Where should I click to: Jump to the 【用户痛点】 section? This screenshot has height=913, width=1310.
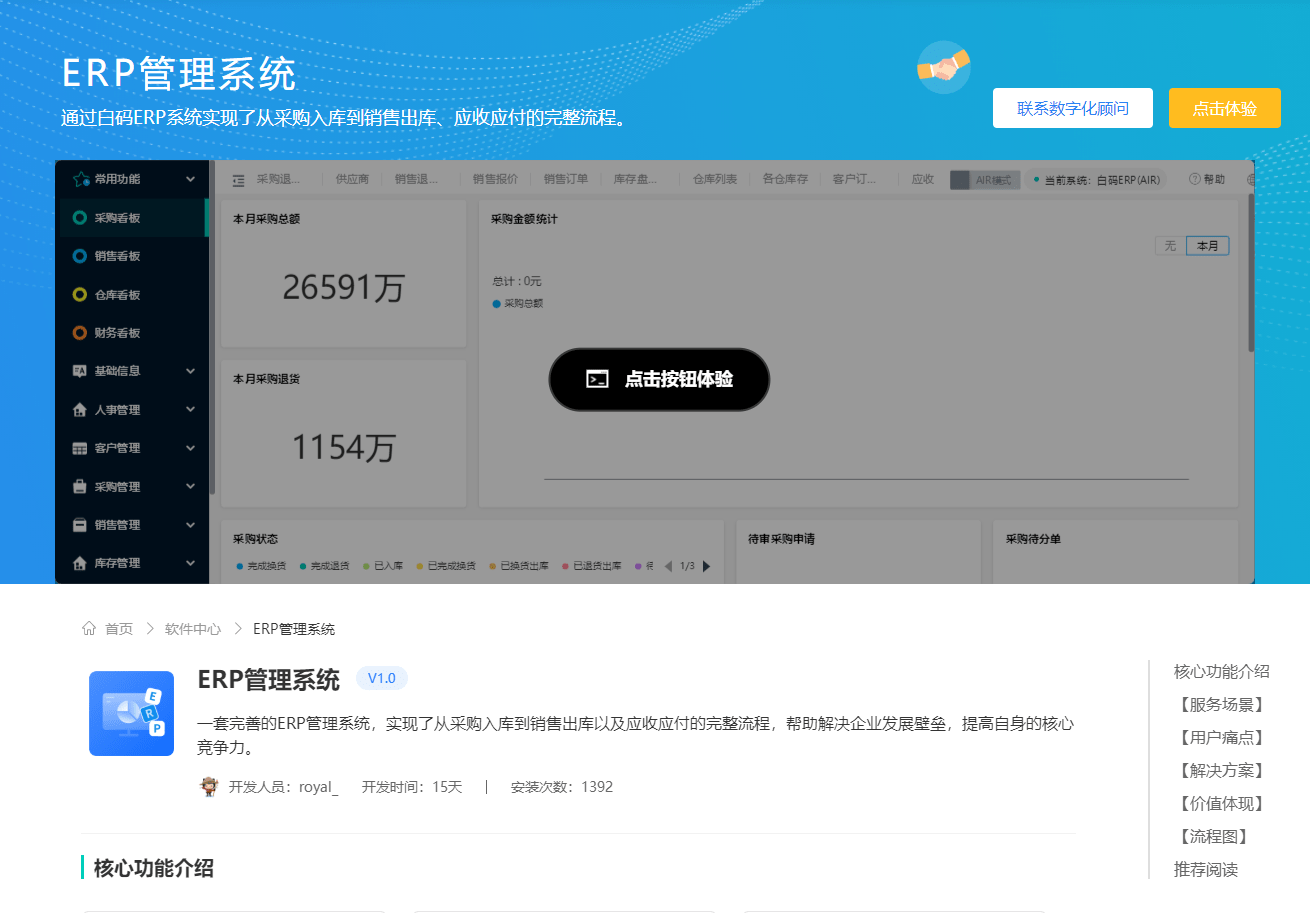(x=1222, y=737)
